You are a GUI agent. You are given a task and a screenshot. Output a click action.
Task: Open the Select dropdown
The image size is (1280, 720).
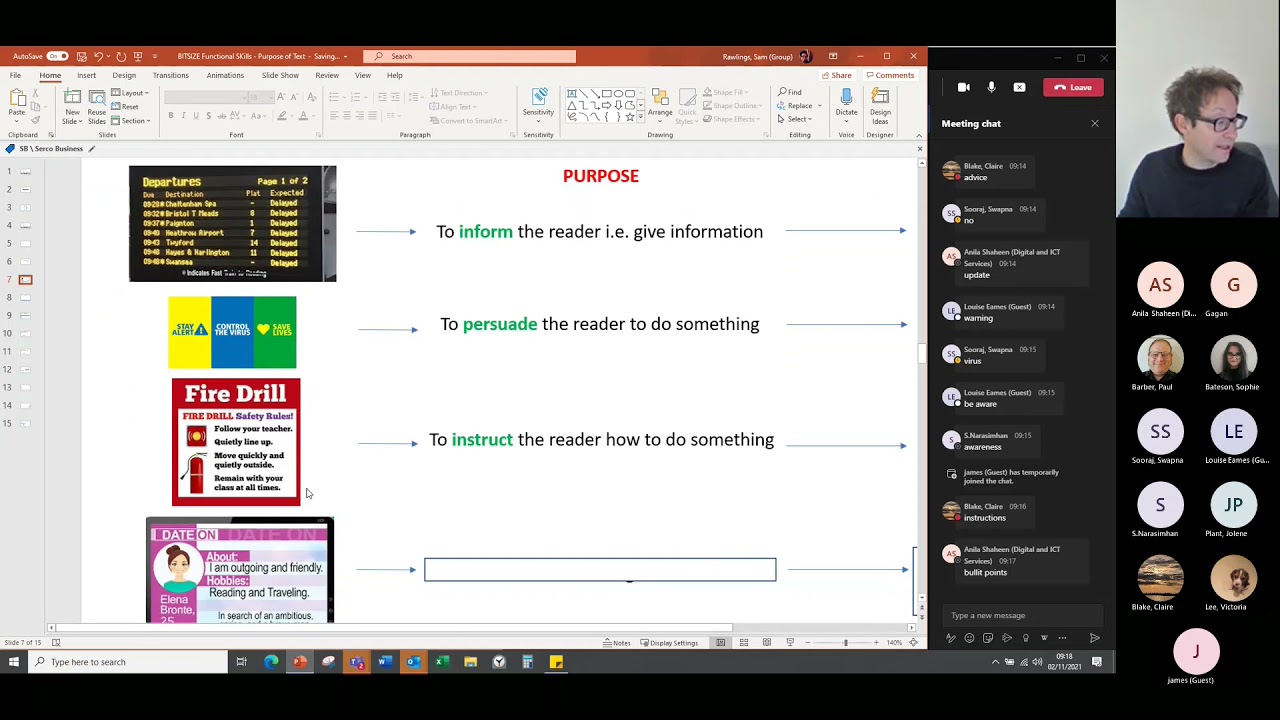(797, 119)
